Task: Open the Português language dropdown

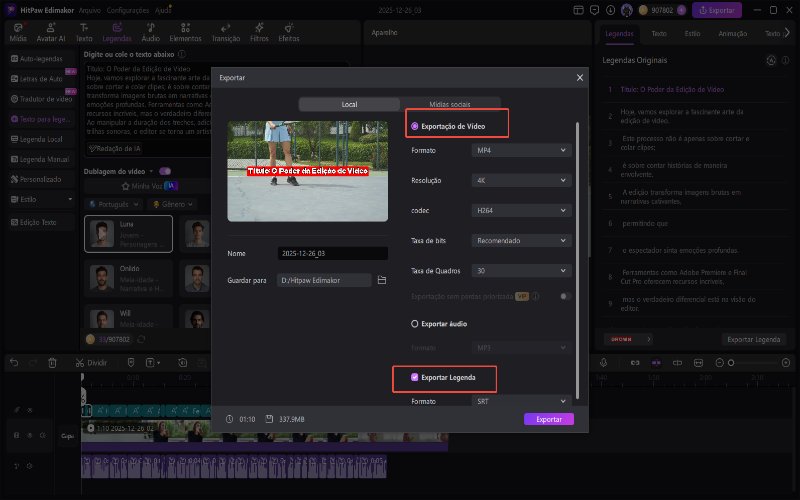Action: (x=113, y=204)
